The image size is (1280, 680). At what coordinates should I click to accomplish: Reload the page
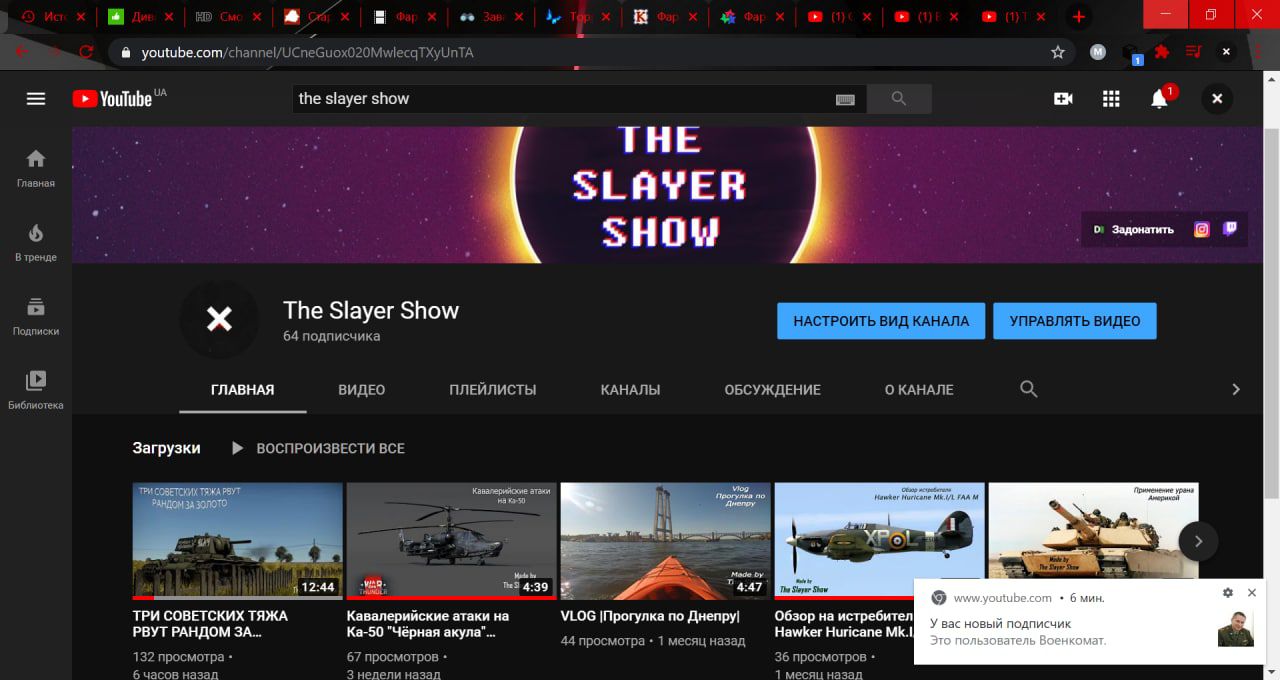87,52
